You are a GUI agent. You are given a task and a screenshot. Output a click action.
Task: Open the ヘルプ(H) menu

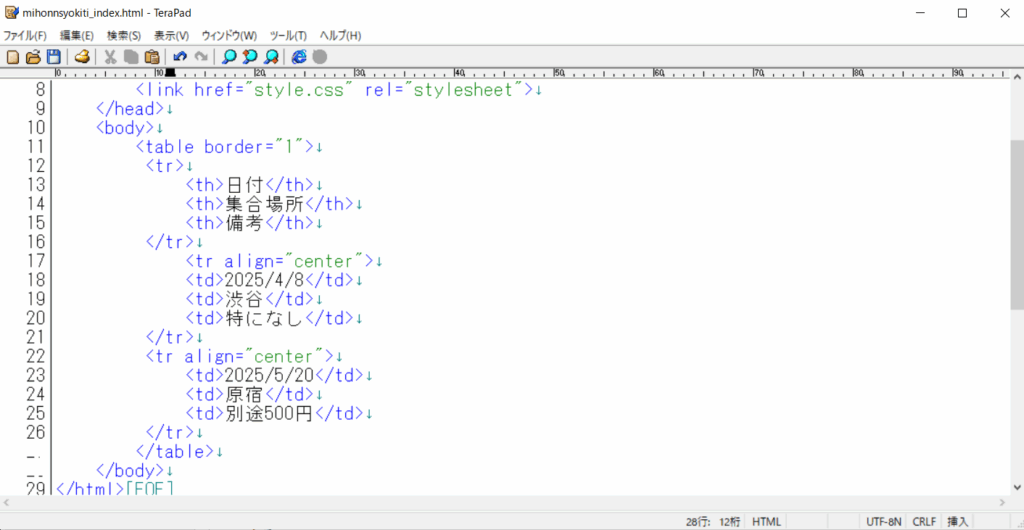[x=340, y=35]
